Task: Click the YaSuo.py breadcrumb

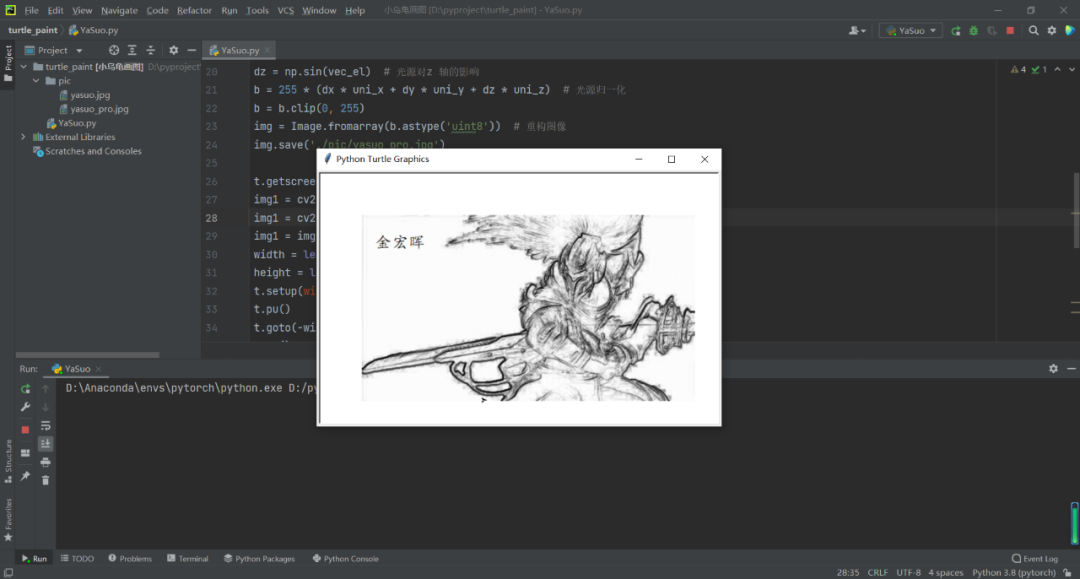Action: 94,30
